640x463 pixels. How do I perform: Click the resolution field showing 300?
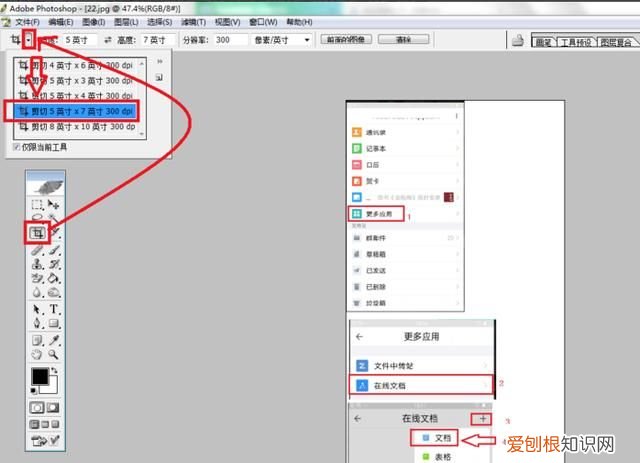click(231, 40)
